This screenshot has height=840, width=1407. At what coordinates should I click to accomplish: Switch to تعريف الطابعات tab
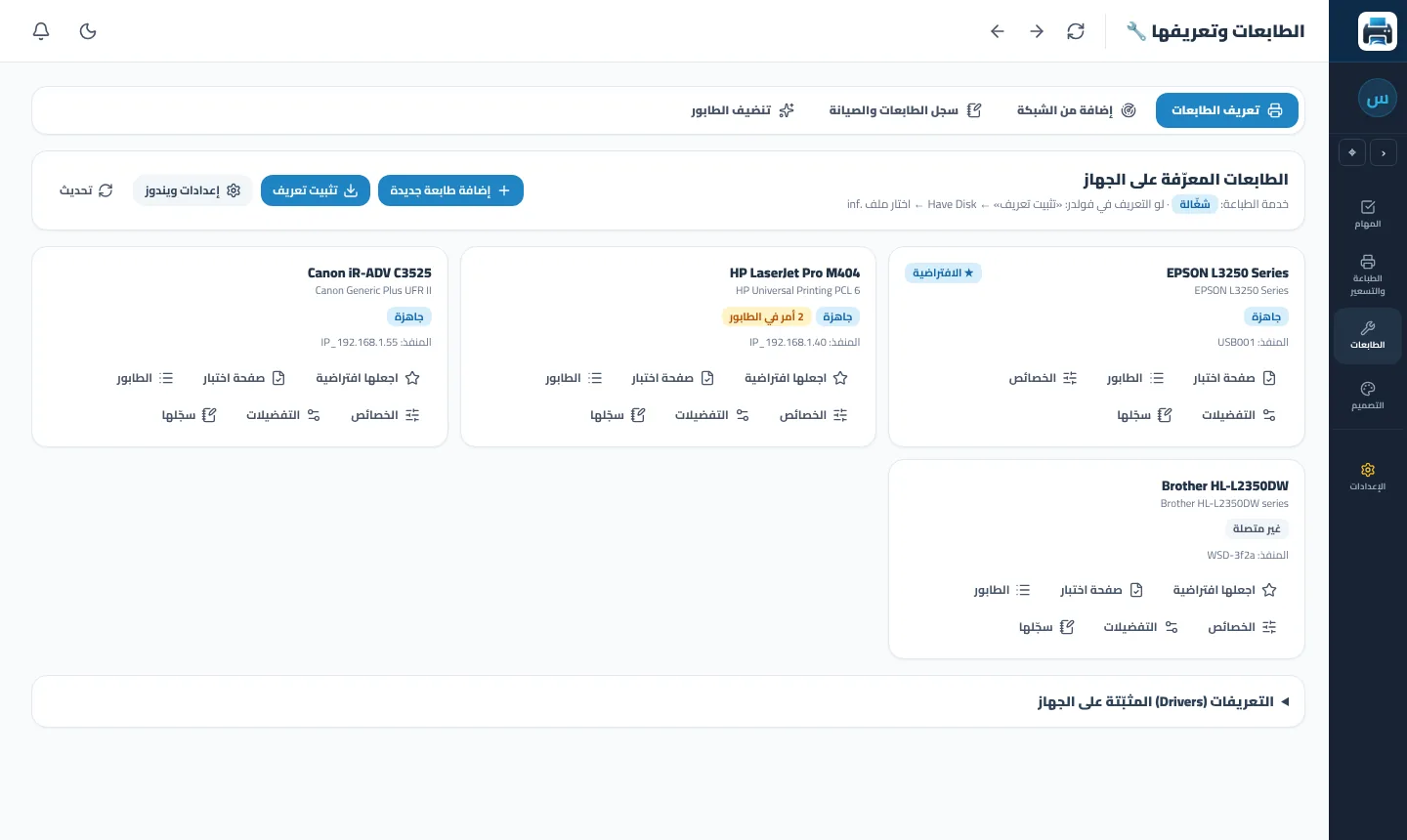1227,110
